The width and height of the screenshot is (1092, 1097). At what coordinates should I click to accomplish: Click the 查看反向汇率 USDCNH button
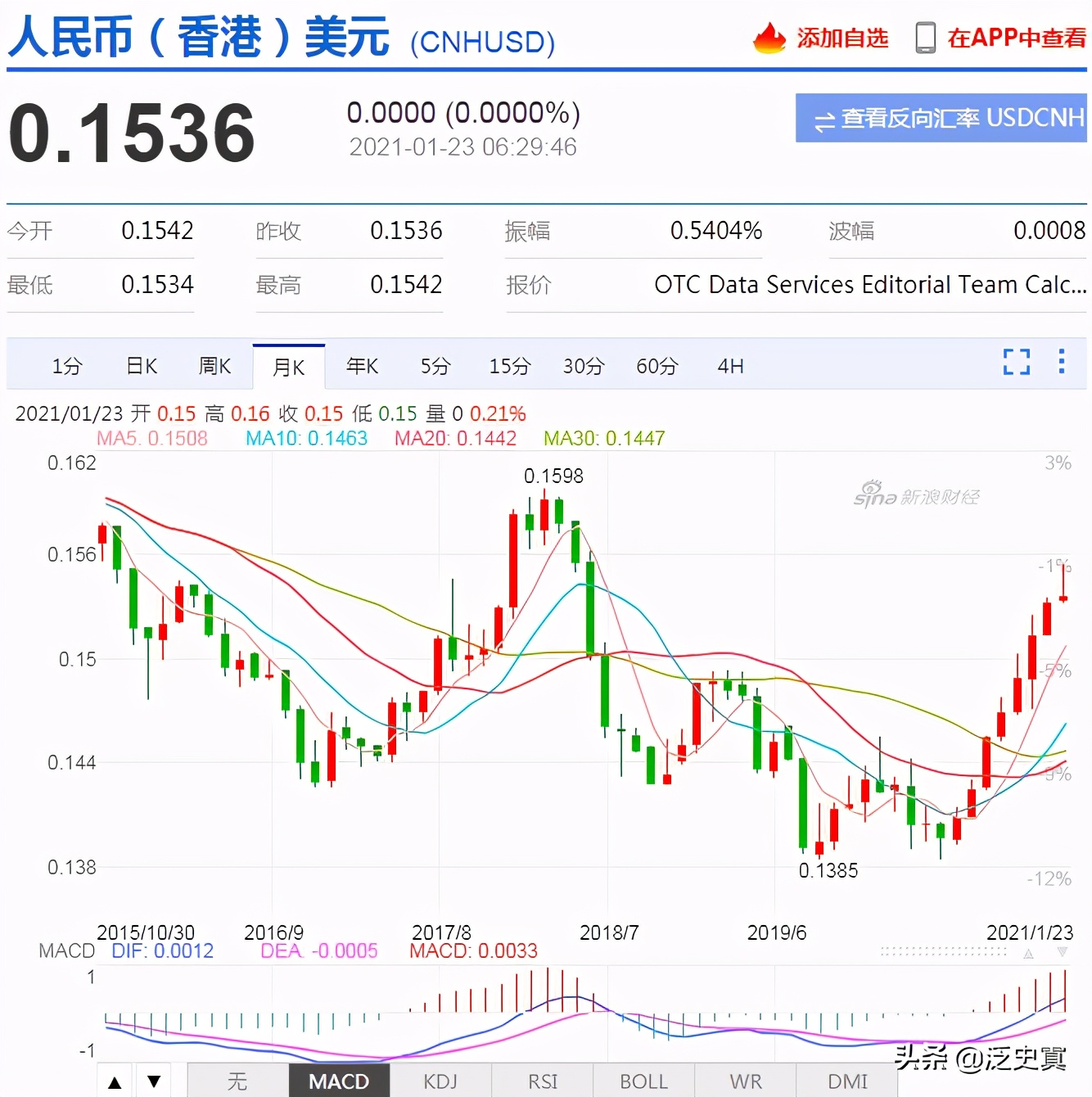[940, 118]
